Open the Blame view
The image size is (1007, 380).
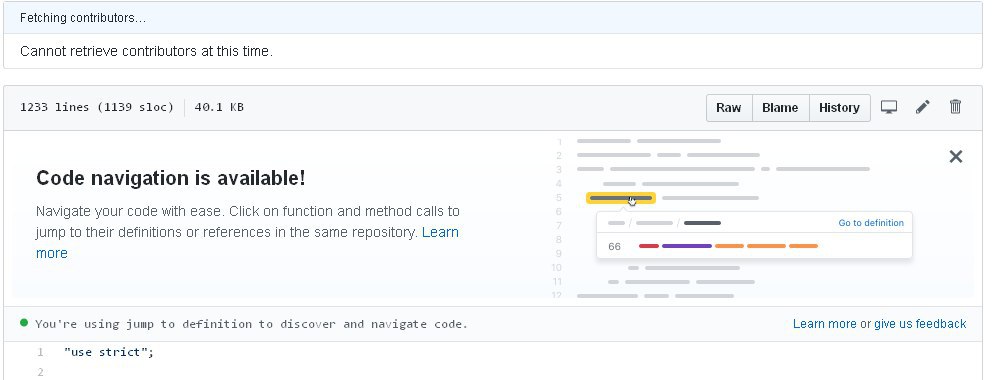(780, 108)
